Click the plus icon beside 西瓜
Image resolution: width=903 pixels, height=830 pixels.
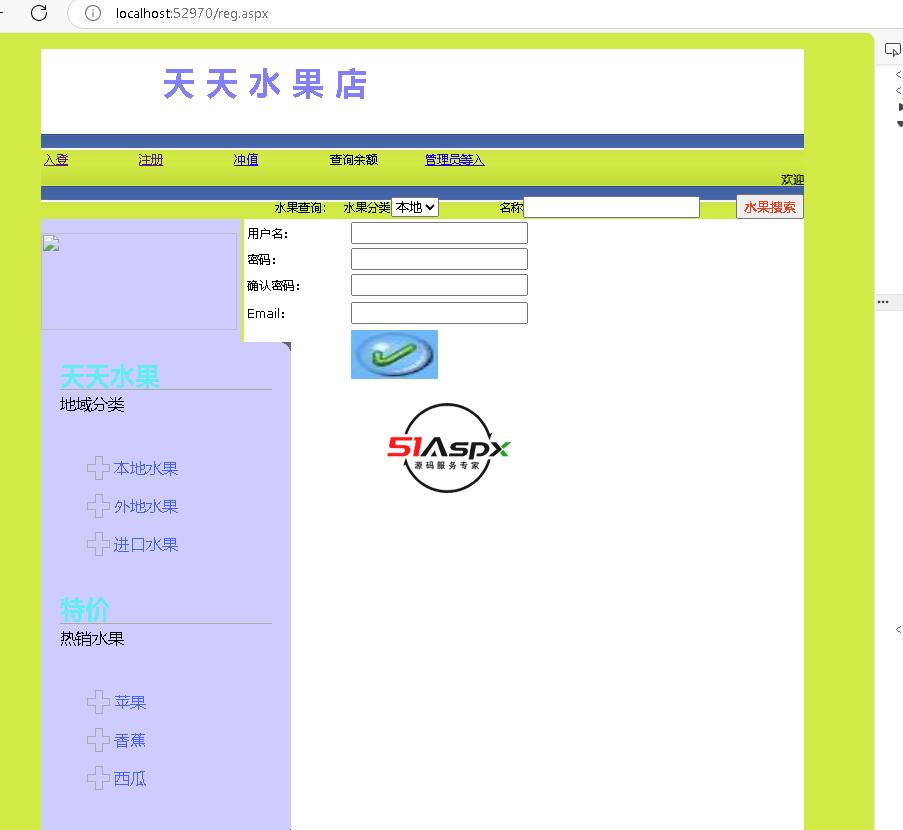(x=98, y=778)
